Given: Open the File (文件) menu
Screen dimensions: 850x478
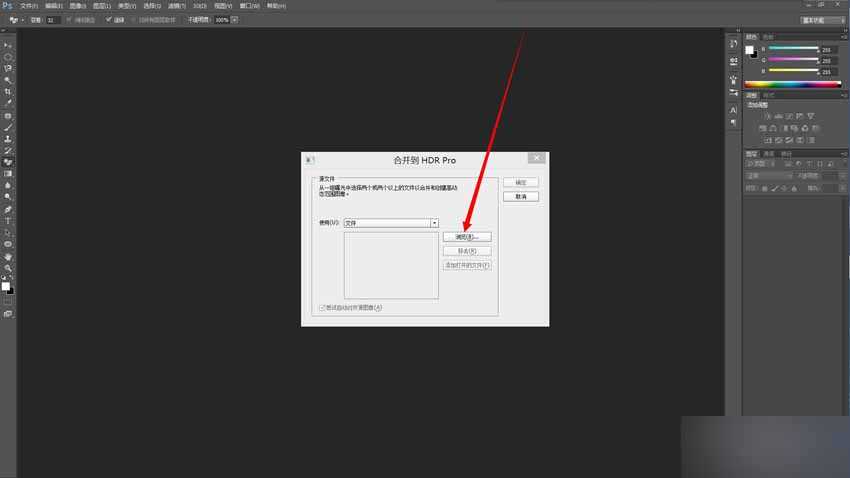Looking at the screenshot, I should tap(29, 6).
